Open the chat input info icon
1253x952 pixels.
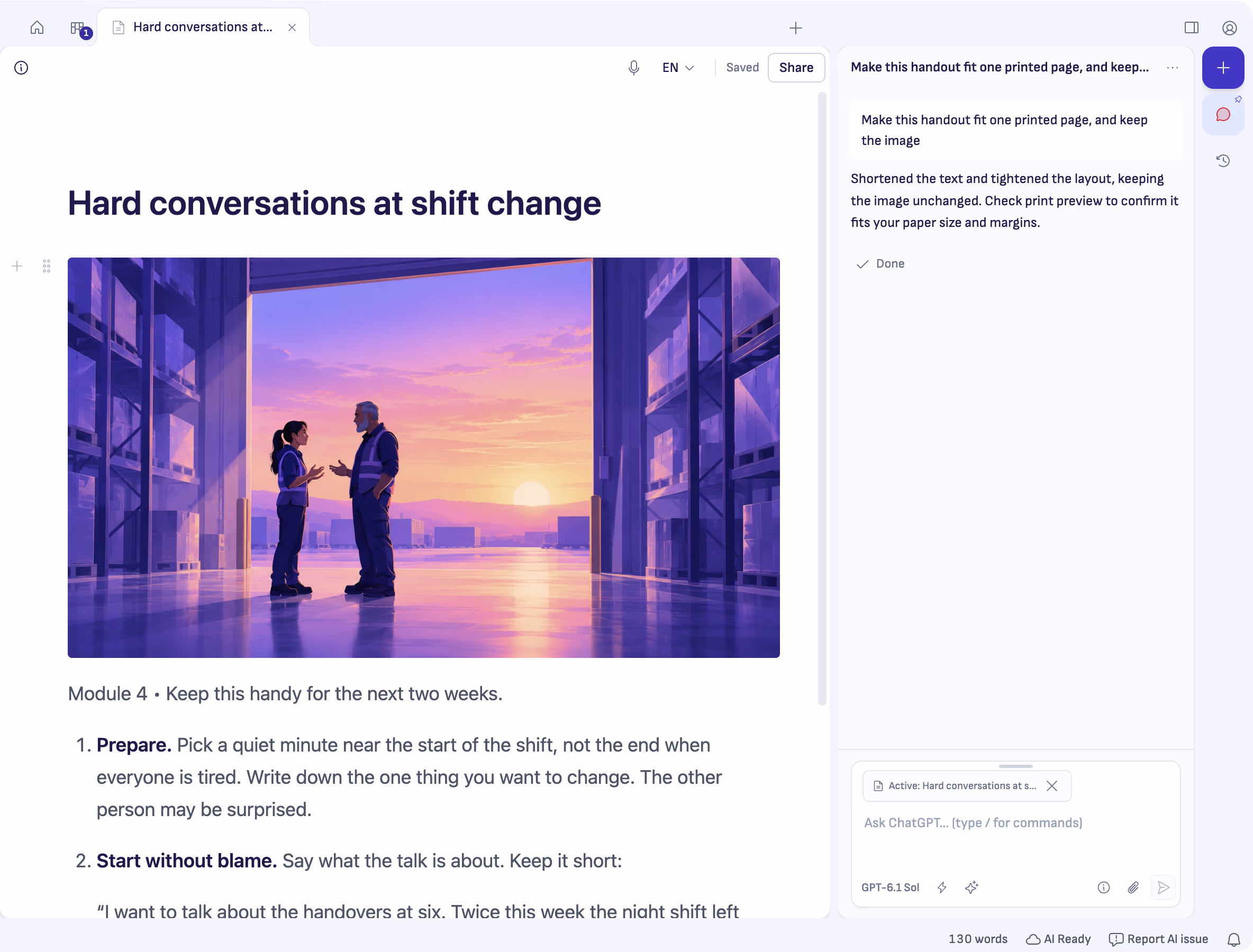coord(1103,887)
